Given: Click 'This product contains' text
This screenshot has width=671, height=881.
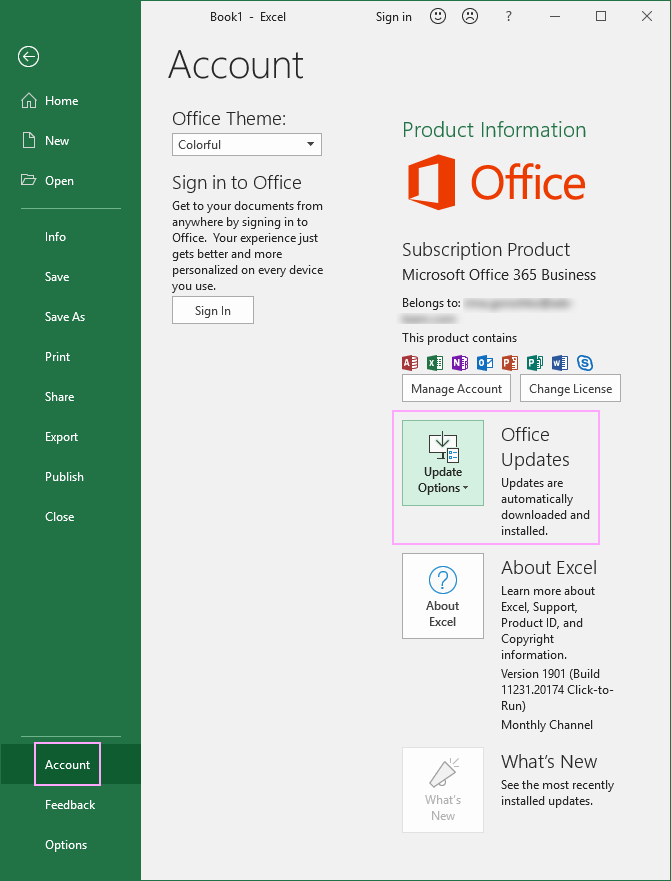Looking at the screenshot, I should [459, 338].
